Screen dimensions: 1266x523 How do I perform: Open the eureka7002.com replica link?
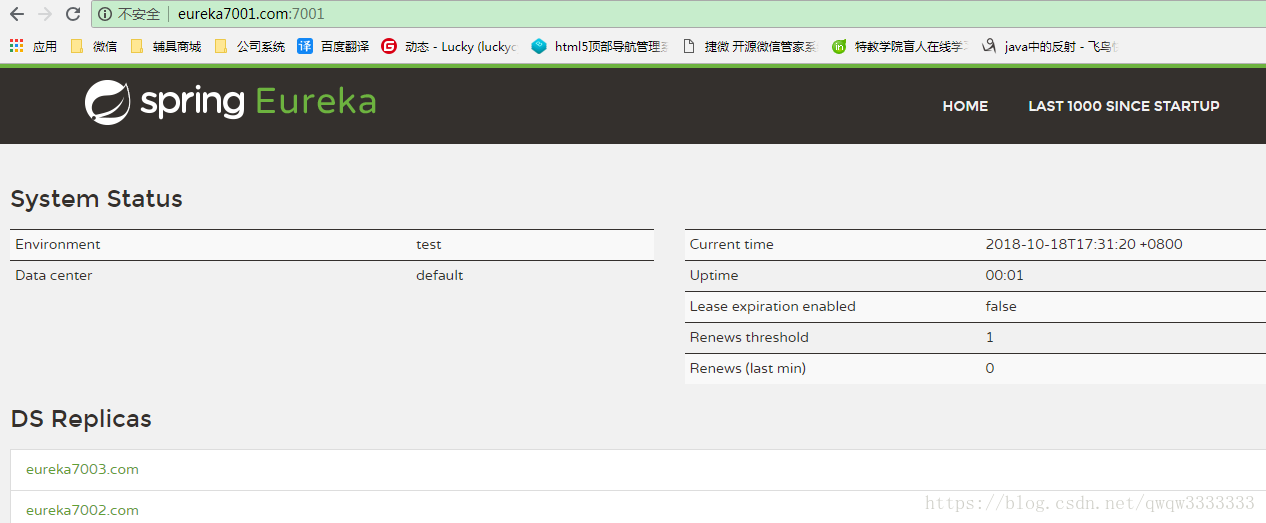coord(82,510)
